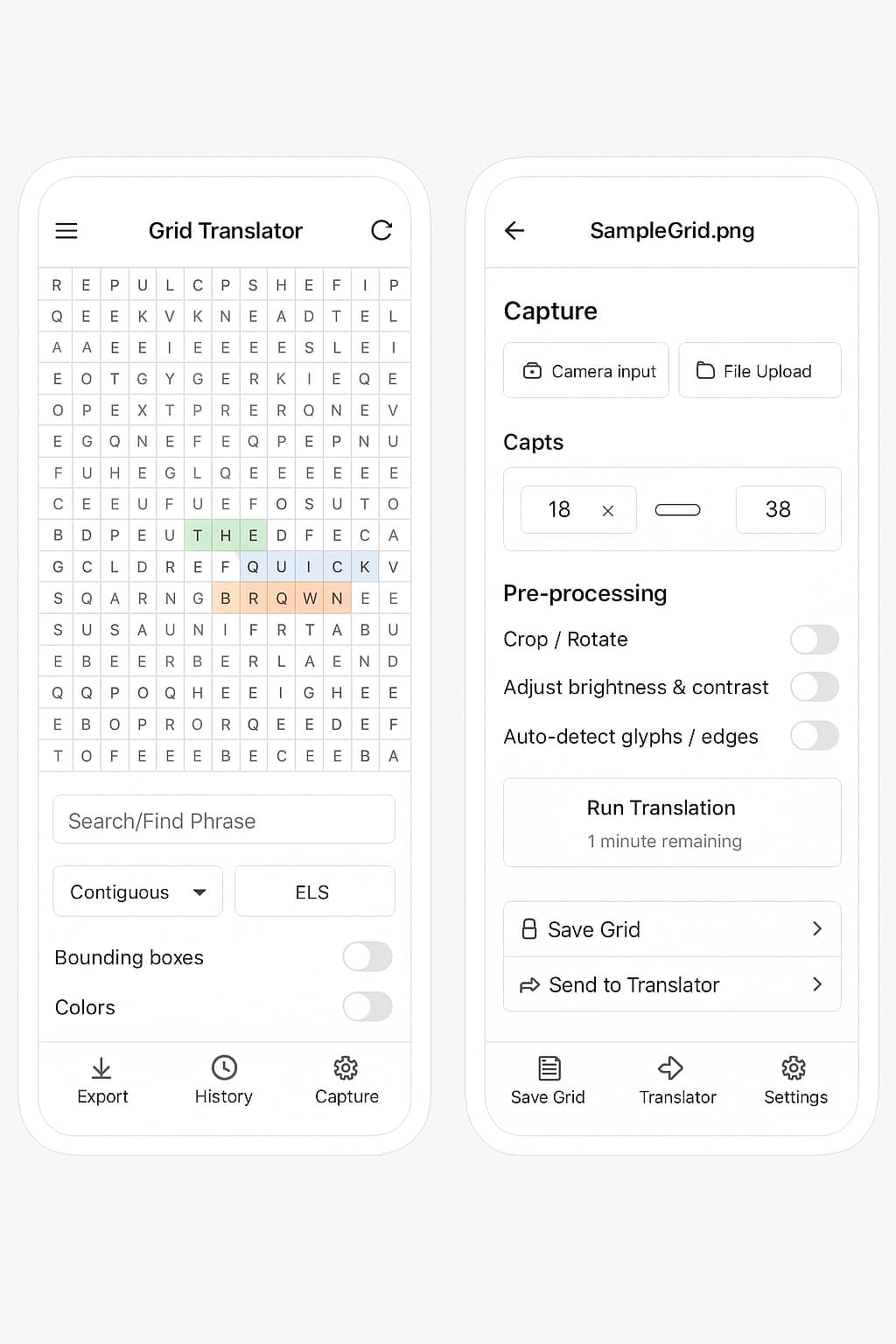This screenshot has height=1344, width=896.
Task: Click the Search/Find Phrase field
Action: pyautogui.click(x=224, y=820)
